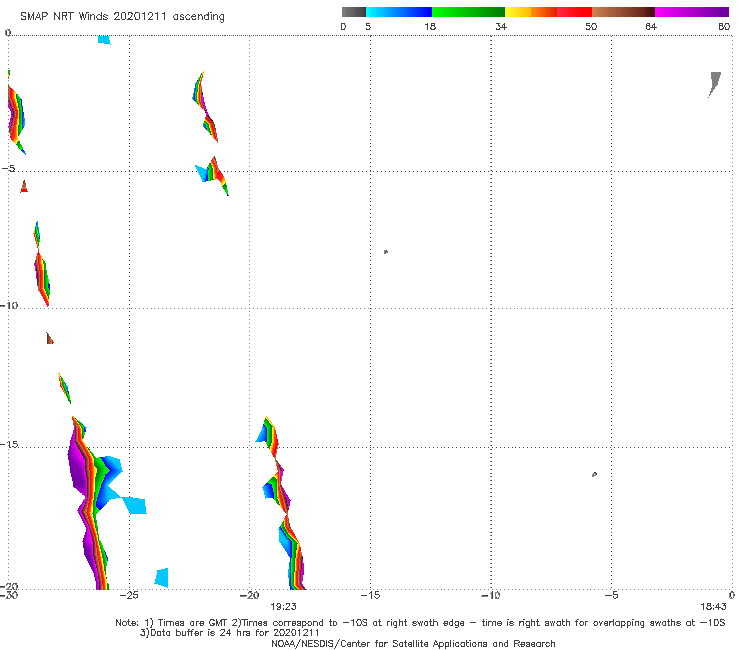
Task: Click the color bar label '50'
Action: click(x=591, y=26)
